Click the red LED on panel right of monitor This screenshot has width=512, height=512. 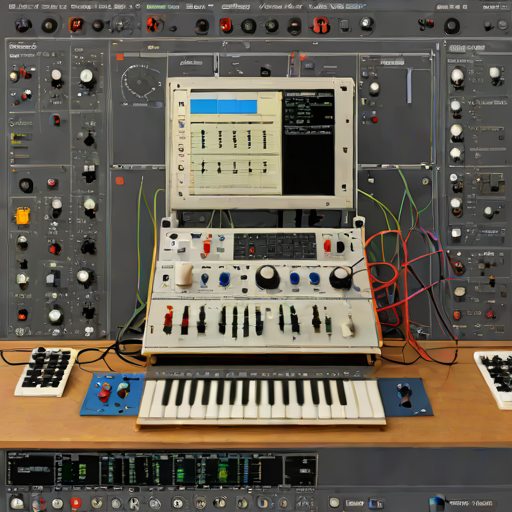click(375, 120)
